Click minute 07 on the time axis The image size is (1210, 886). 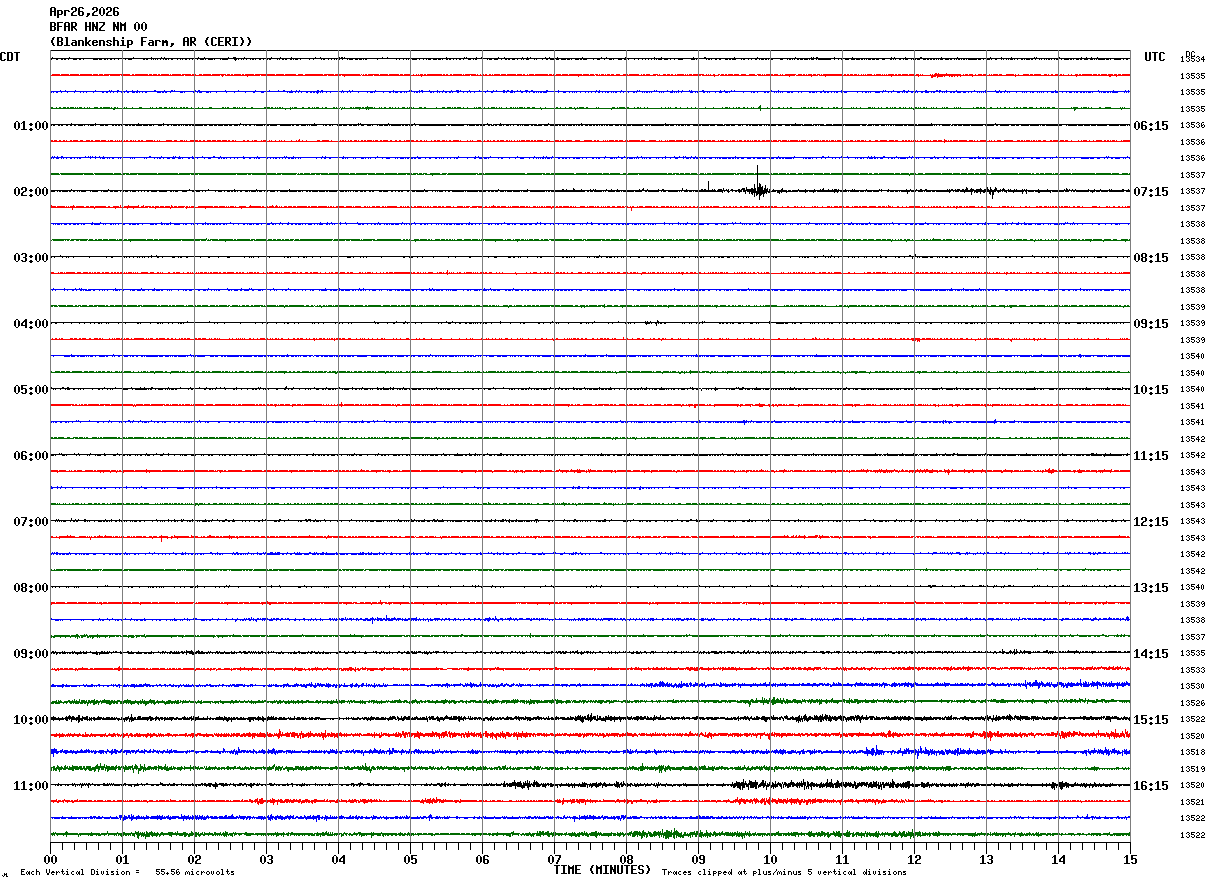[554, 859]
